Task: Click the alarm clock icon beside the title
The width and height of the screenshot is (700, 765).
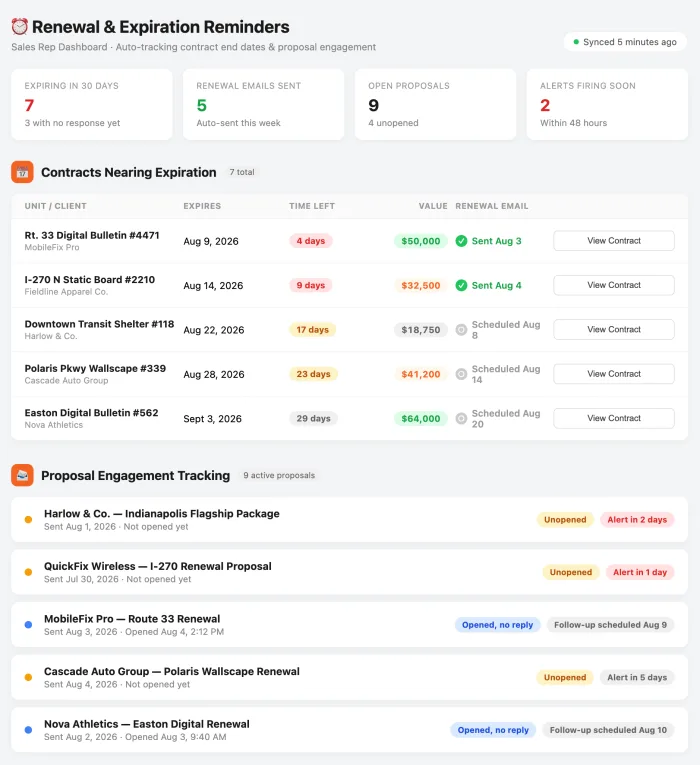Action: [20, 26]
